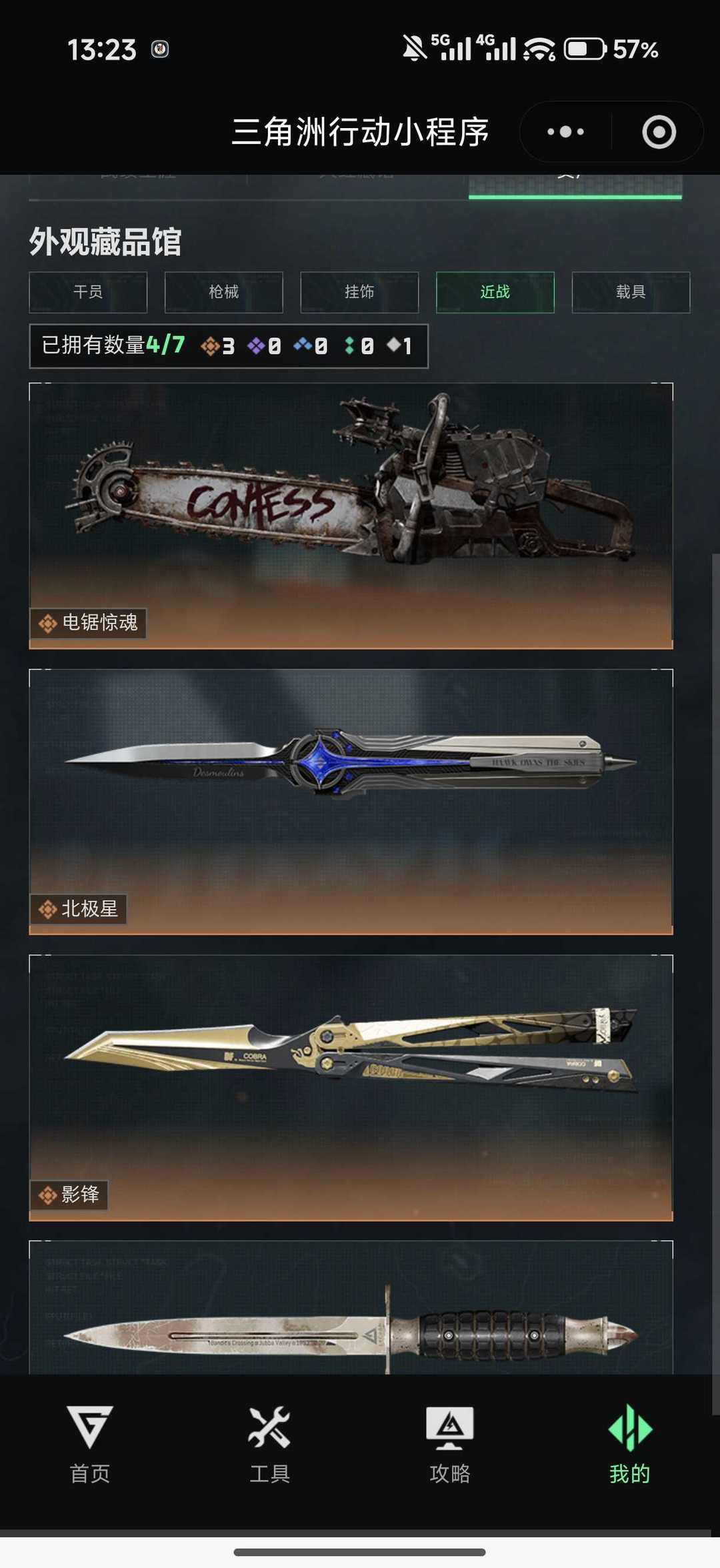The image size is (720, 1568).
Task: Select the 近战 melee category filter
Action: [495, 292]
